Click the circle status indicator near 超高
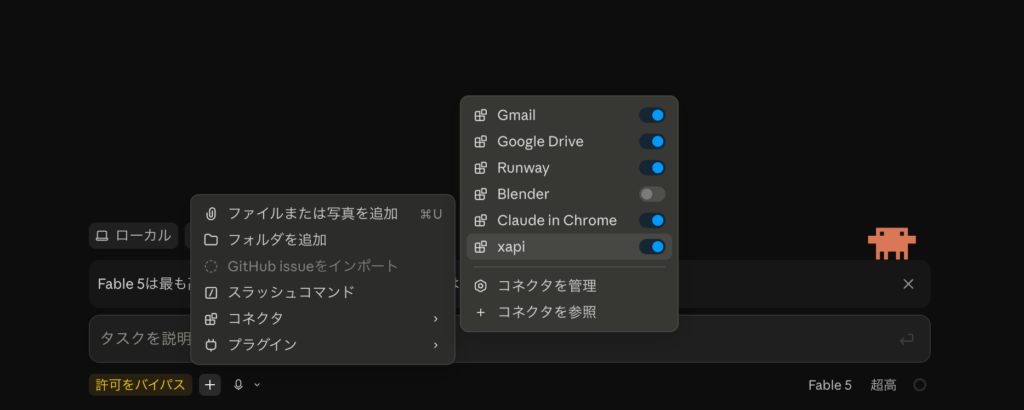This screenshot has height=410, width=1024. pyautogui.click(x=920, y=385)
